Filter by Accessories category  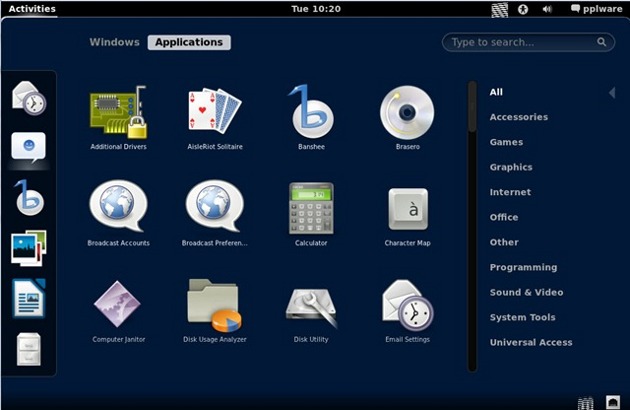[519, 117]
